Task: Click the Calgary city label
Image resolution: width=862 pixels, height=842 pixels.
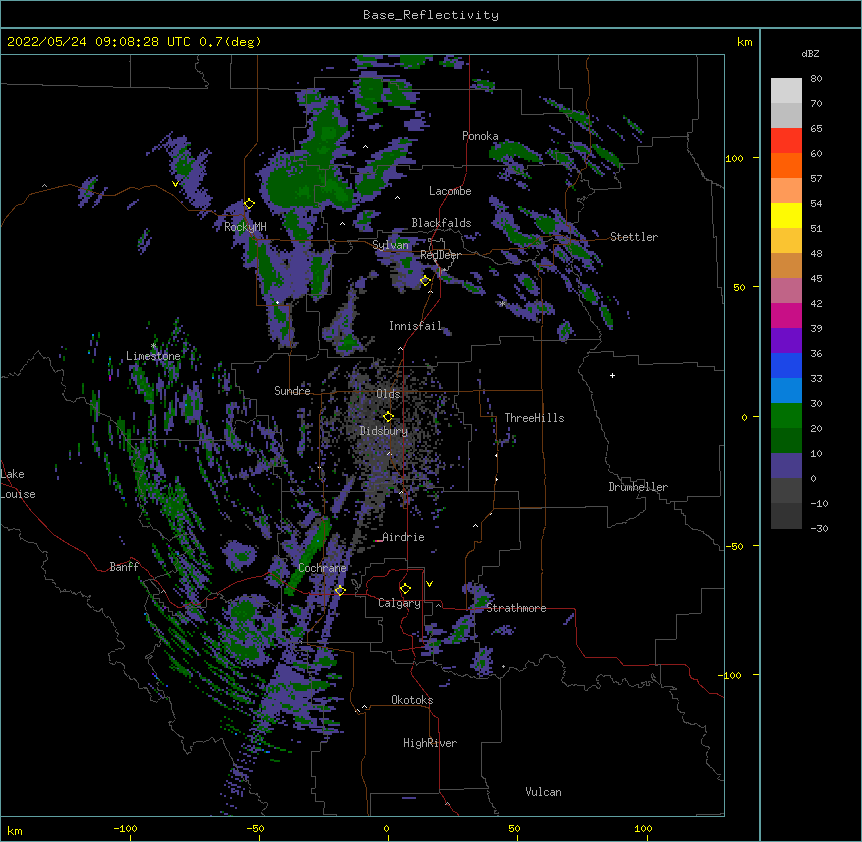Action: pos(399,603)
